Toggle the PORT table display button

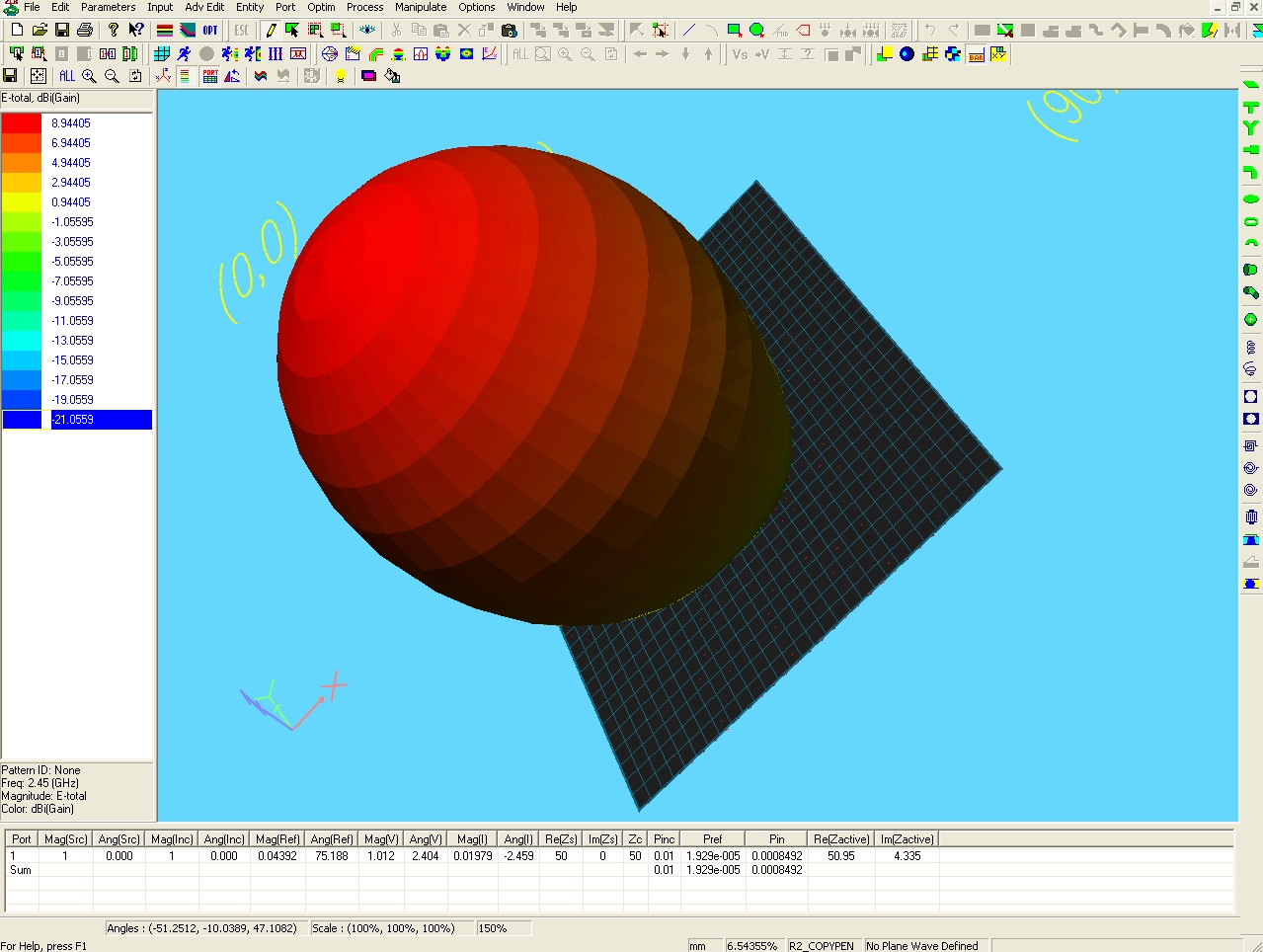coord(210,76)
